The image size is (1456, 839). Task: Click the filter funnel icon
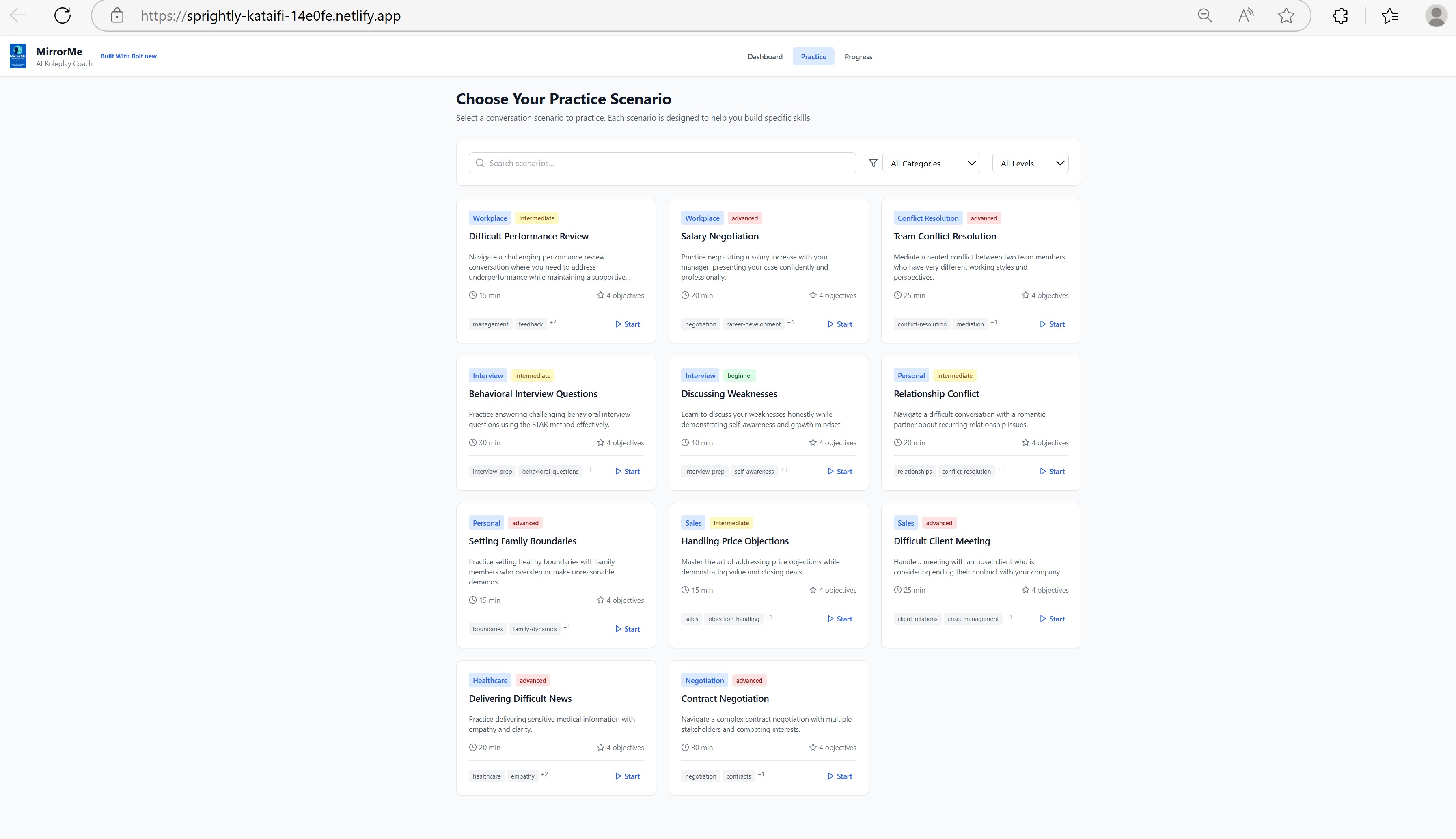click(873, 163)
